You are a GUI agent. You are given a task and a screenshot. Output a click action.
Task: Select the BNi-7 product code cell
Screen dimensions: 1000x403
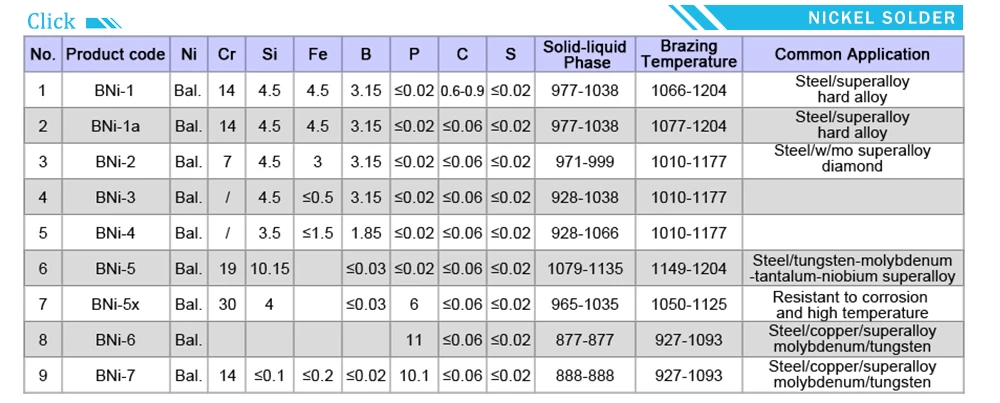(x=115, y=376)
